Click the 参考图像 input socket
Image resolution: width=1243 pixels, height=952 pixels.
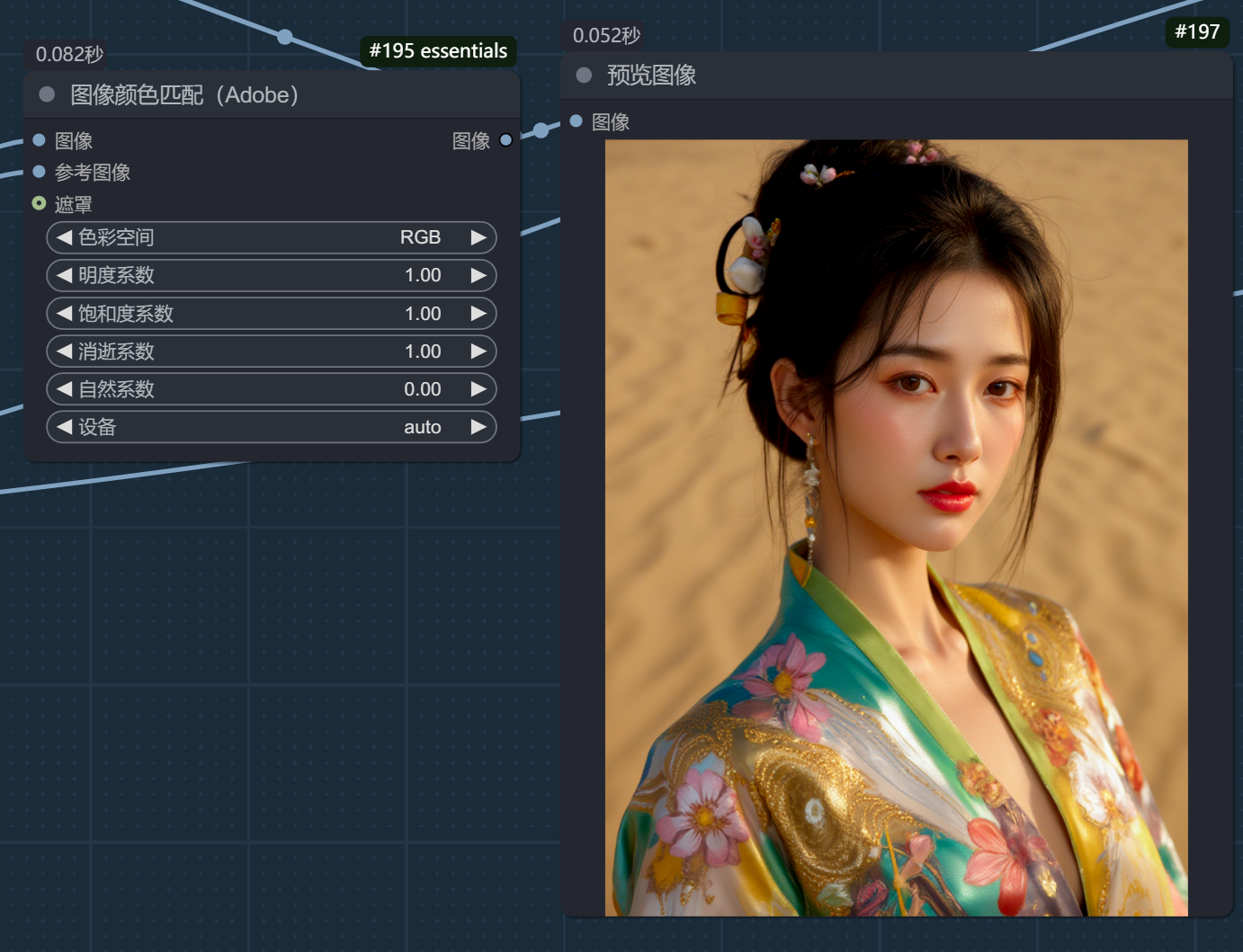tap(39, 172)
